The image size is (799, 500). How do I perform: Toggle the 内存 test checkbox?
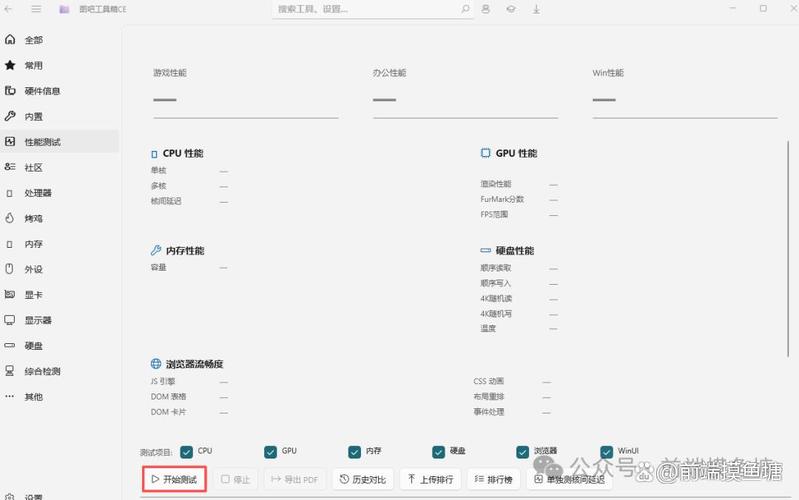[355, 452]
